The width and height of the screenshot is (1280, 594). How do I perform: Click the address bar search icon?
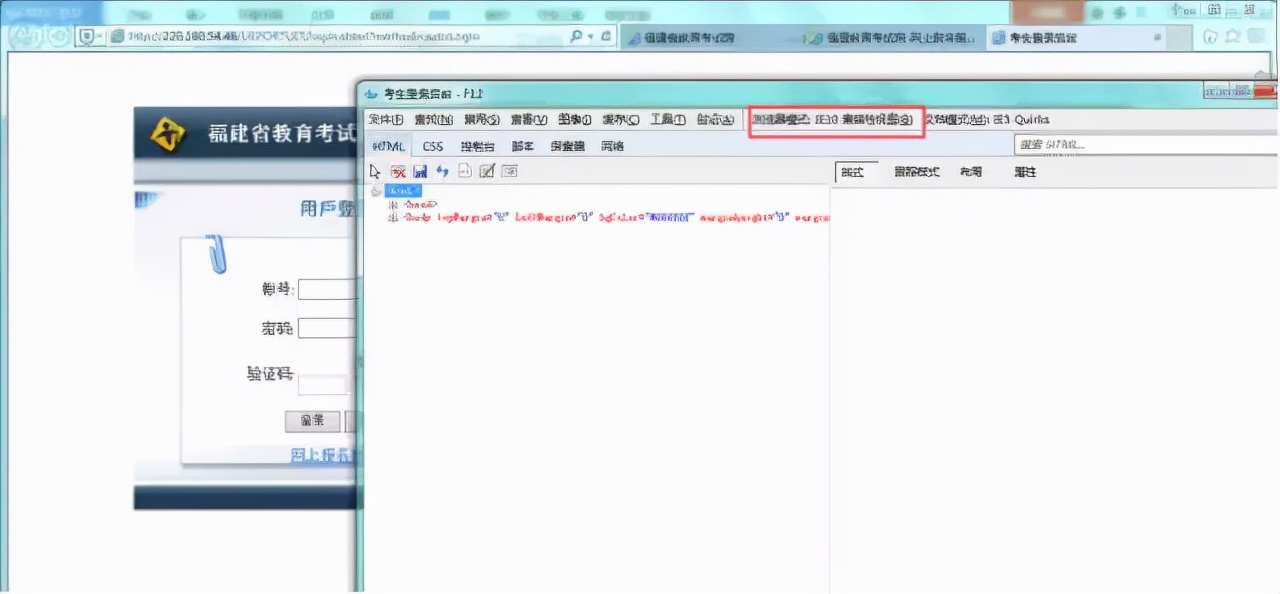coord(577,36)
